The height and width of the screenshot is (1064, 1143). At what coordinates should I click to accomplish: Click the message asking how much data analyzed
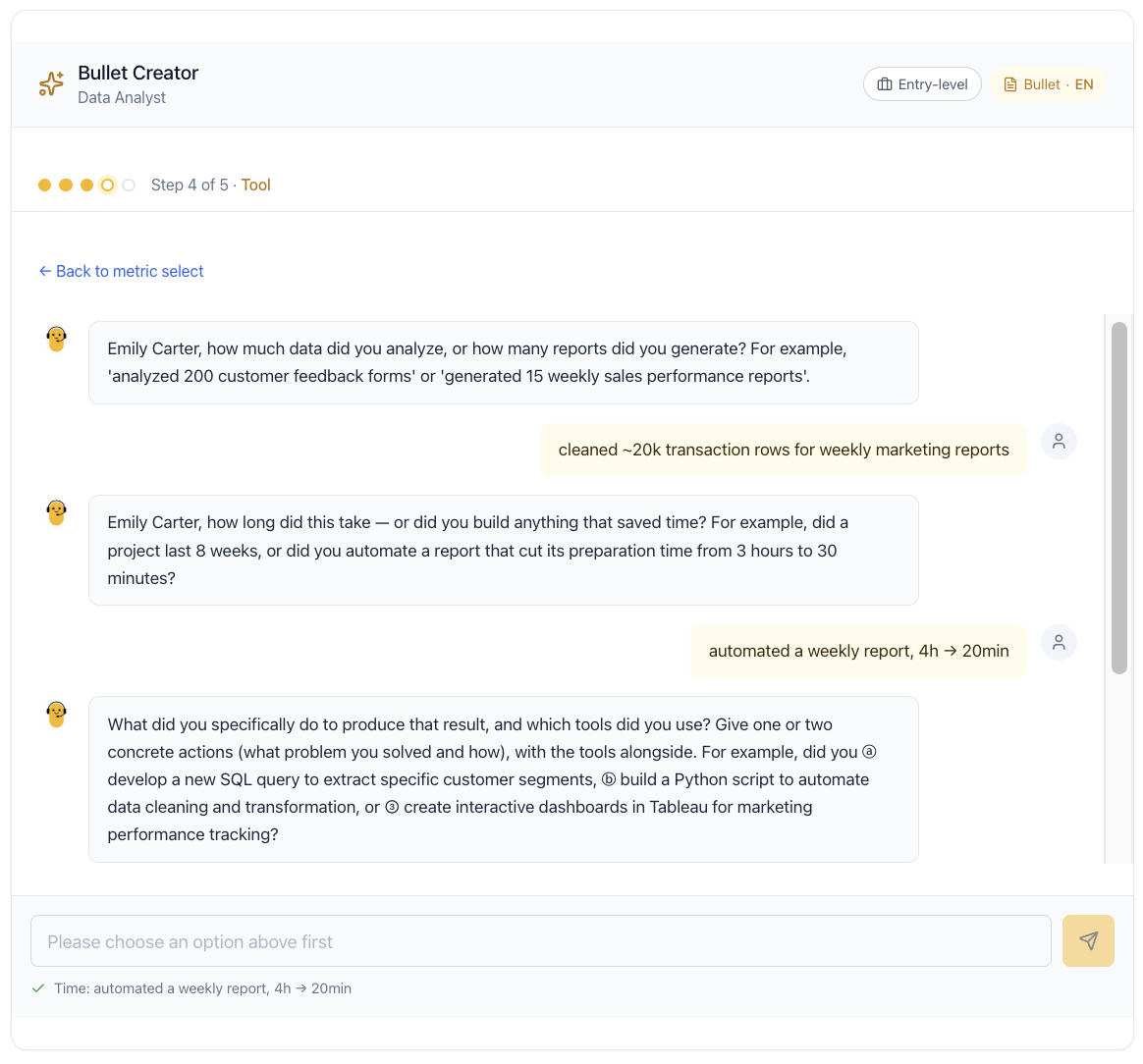point(504,363)
